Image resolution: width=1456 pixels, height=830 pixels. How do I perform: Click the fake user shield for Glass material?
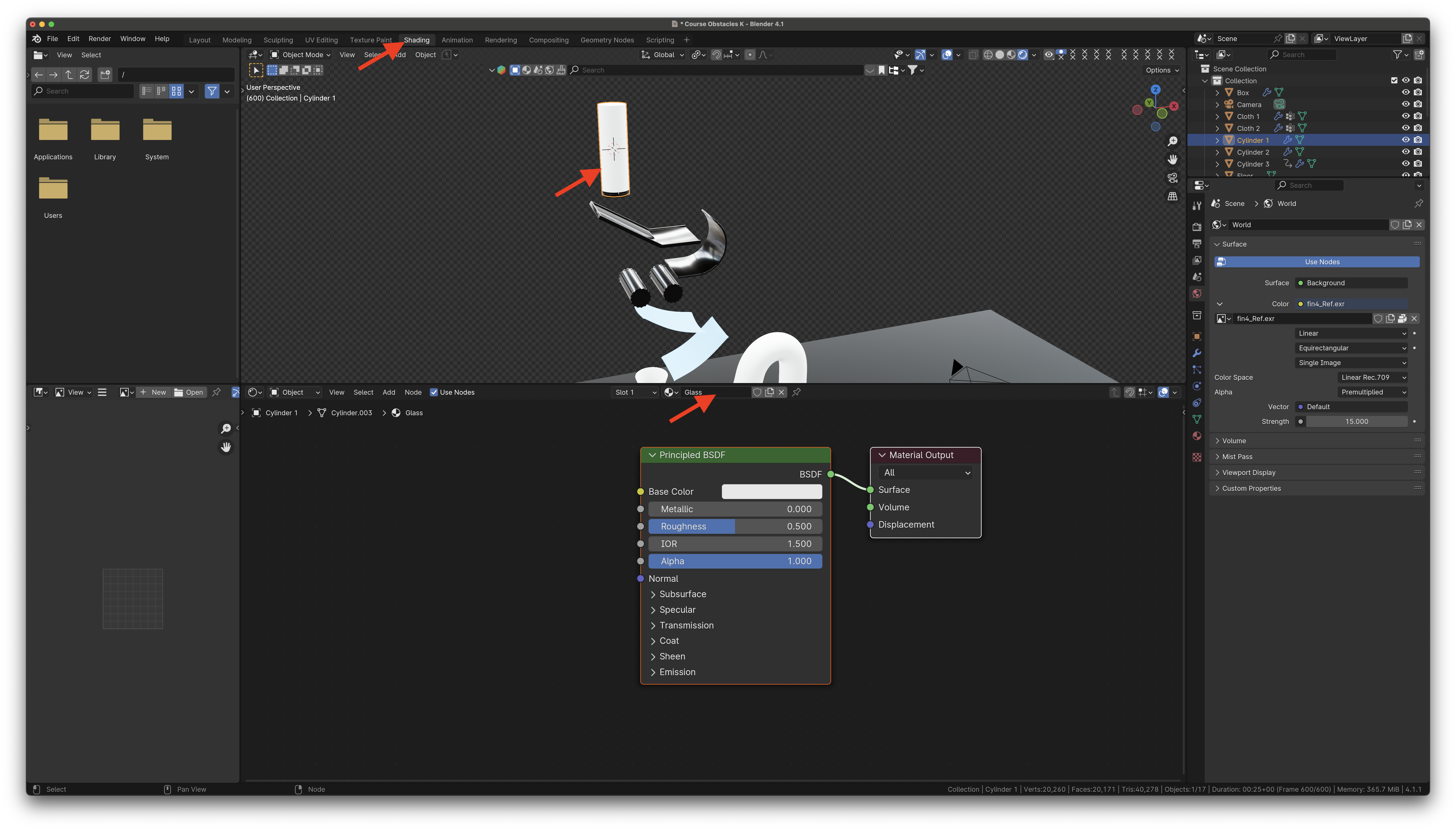757,392
